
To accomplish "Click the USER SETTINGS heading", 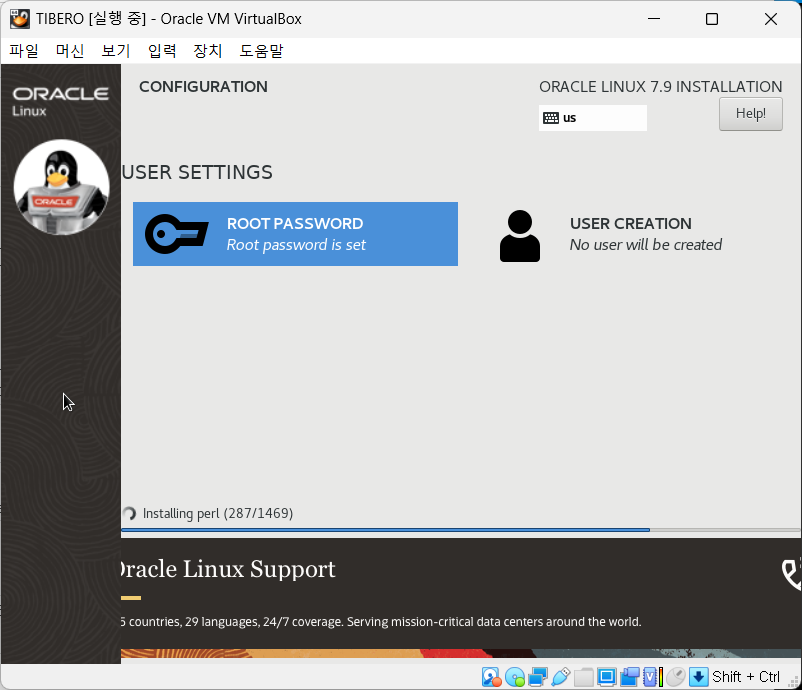I will (197, 172).
